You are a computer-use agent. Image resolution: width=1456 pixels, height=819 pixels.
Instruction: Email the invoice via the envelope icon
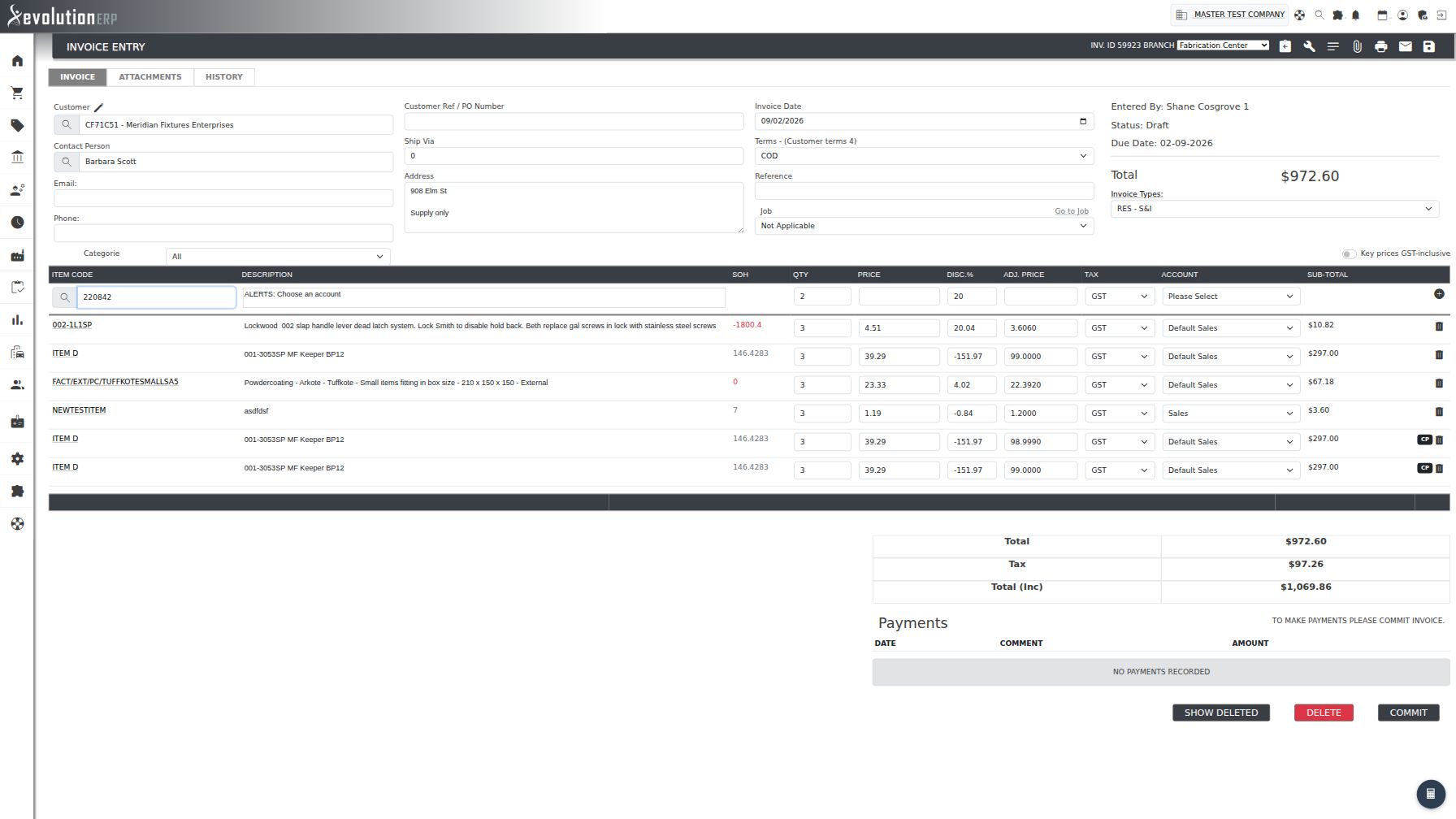1405,46
